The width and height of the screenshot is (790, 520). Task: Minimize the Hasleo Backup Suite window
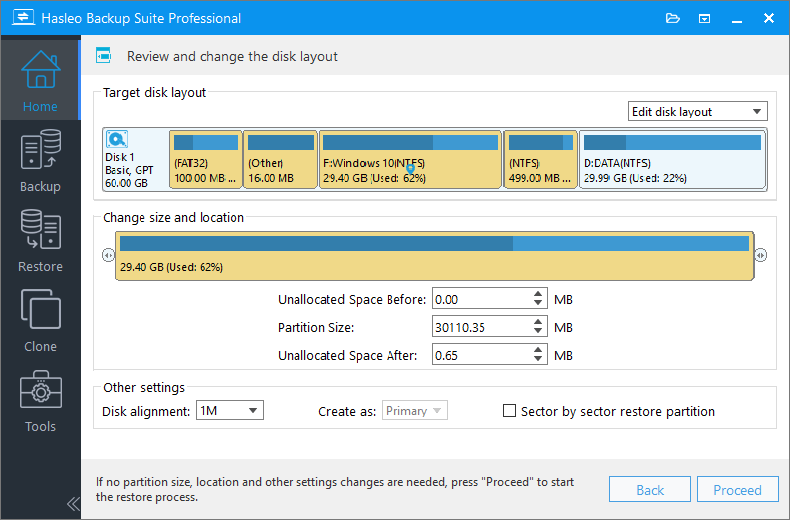point(737,19)
